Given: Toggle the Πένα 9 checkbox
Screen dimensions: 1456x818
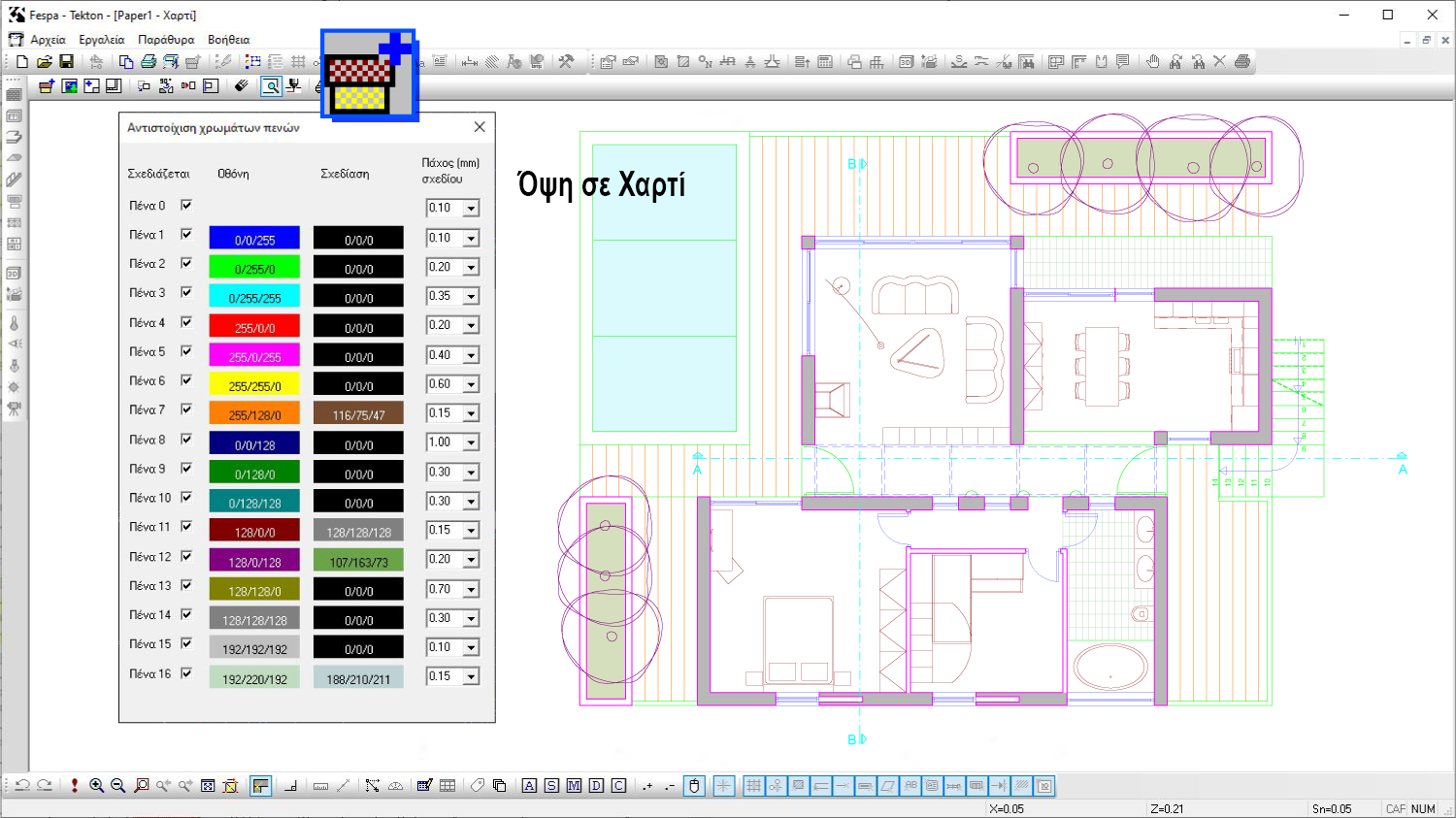Looking at the screenshot, I should point(186,469).
